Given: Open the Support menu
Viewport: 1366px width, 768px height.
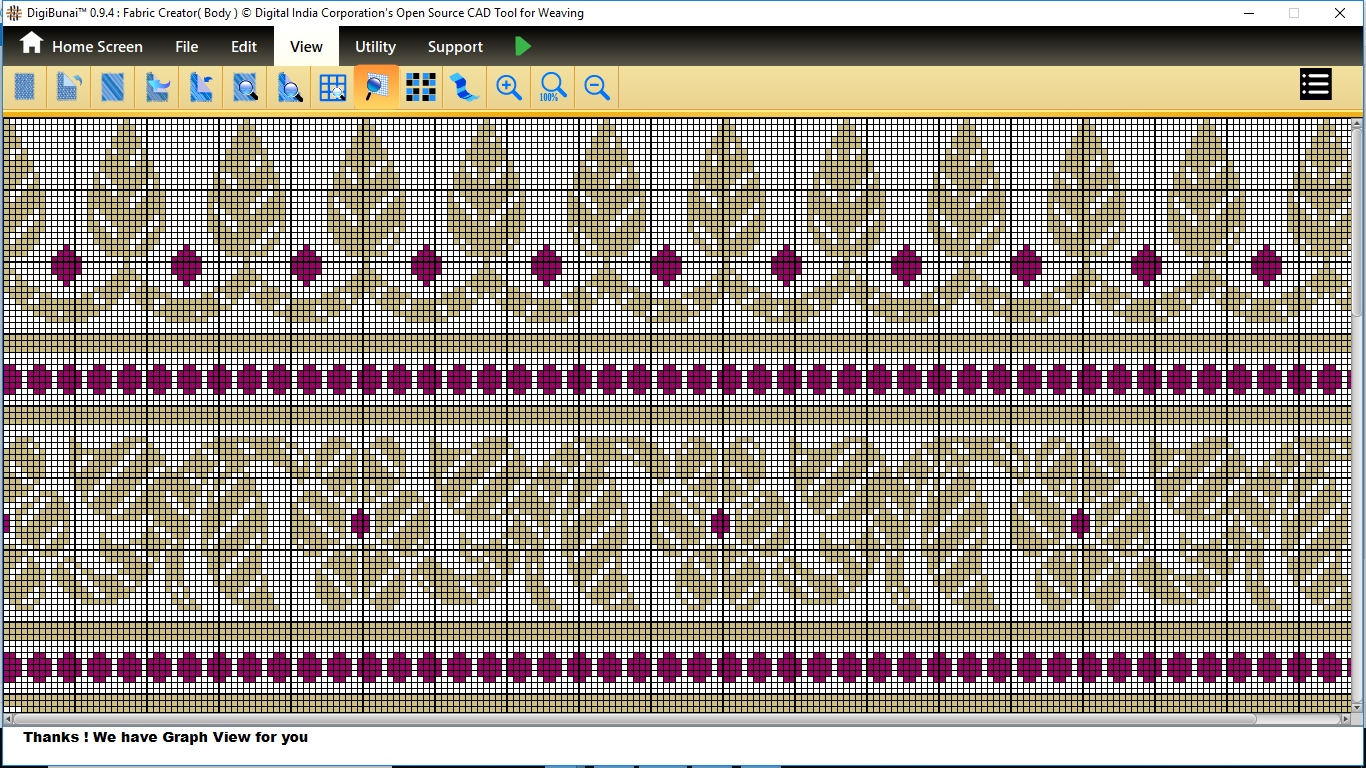Looking at the screenshot, I should (x=455, y=47).
